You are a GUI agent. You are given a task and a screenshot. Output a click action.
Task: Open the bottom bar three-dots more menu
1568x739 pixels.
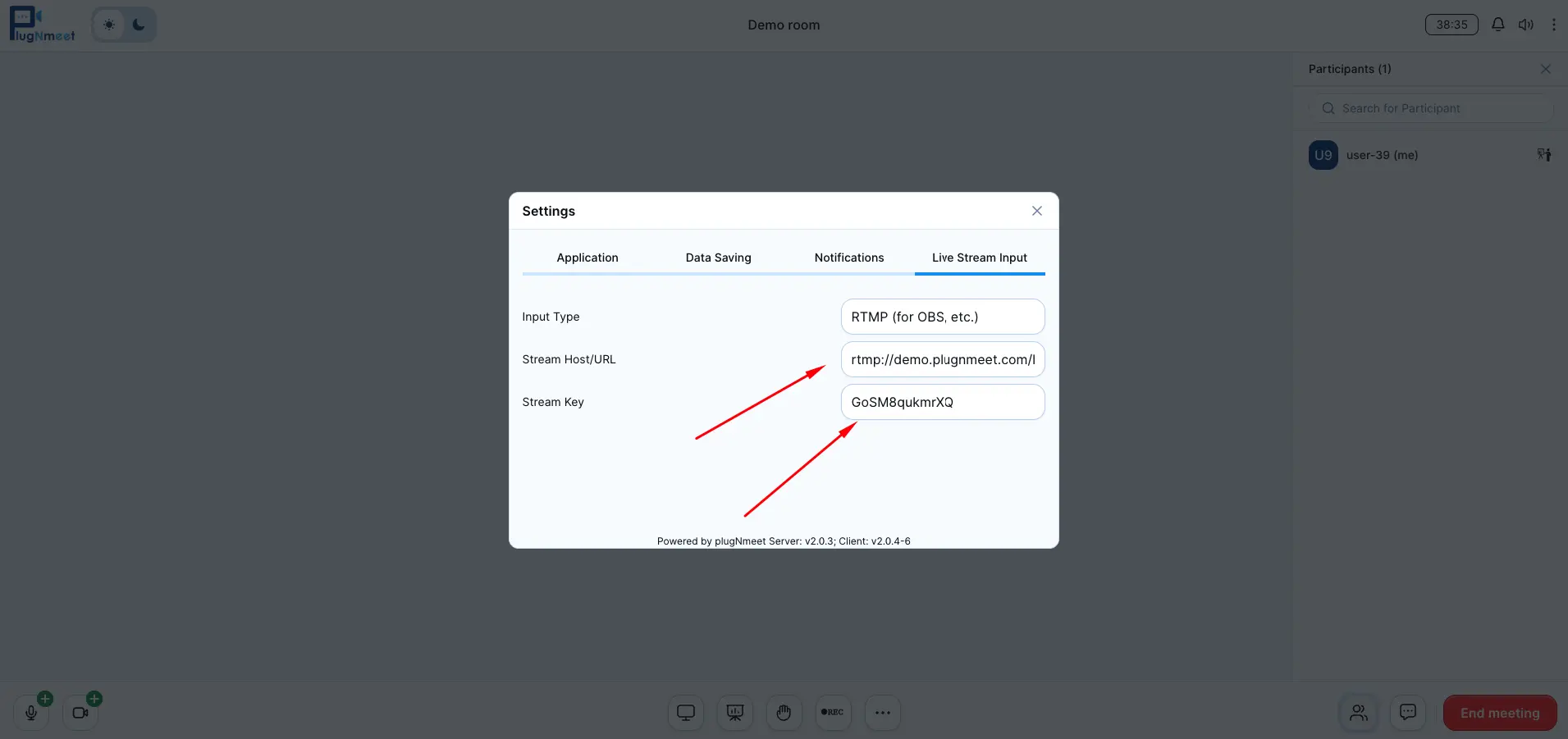[x=882, y=713]
